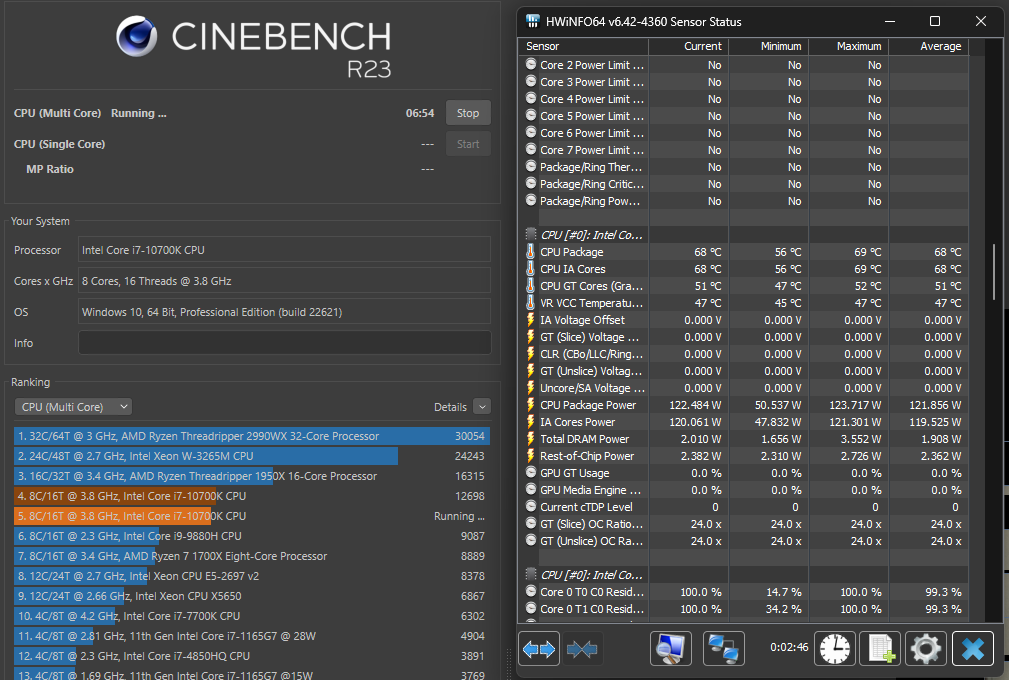The width and height of the screenshot is (1009, 680).
Task: Click the HWiNFO expand arrows icon
Action: pyautogui.click(x=539, y=649)
